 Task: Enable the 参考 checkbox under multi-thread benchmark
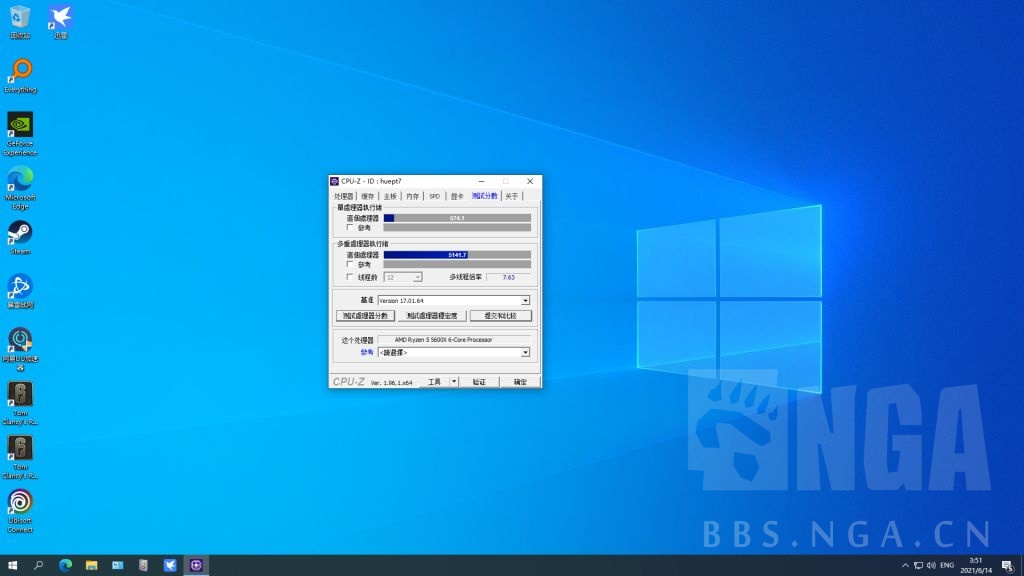click(x=349, y=265)
